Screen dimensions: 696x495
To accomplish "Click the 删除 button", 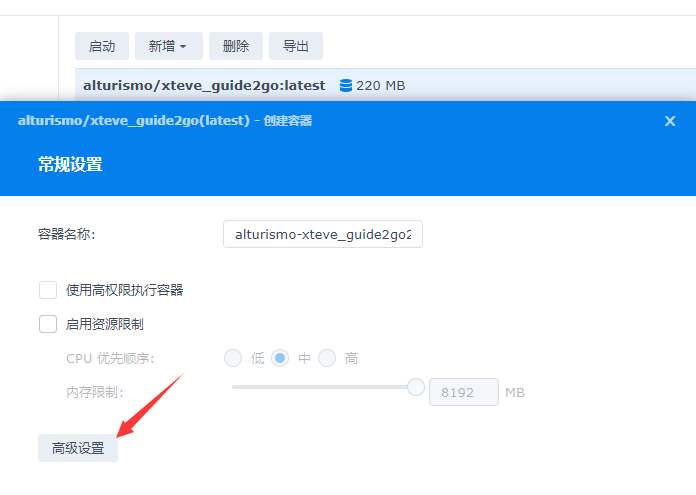I will pyautogui.click(x=236, y=46).
